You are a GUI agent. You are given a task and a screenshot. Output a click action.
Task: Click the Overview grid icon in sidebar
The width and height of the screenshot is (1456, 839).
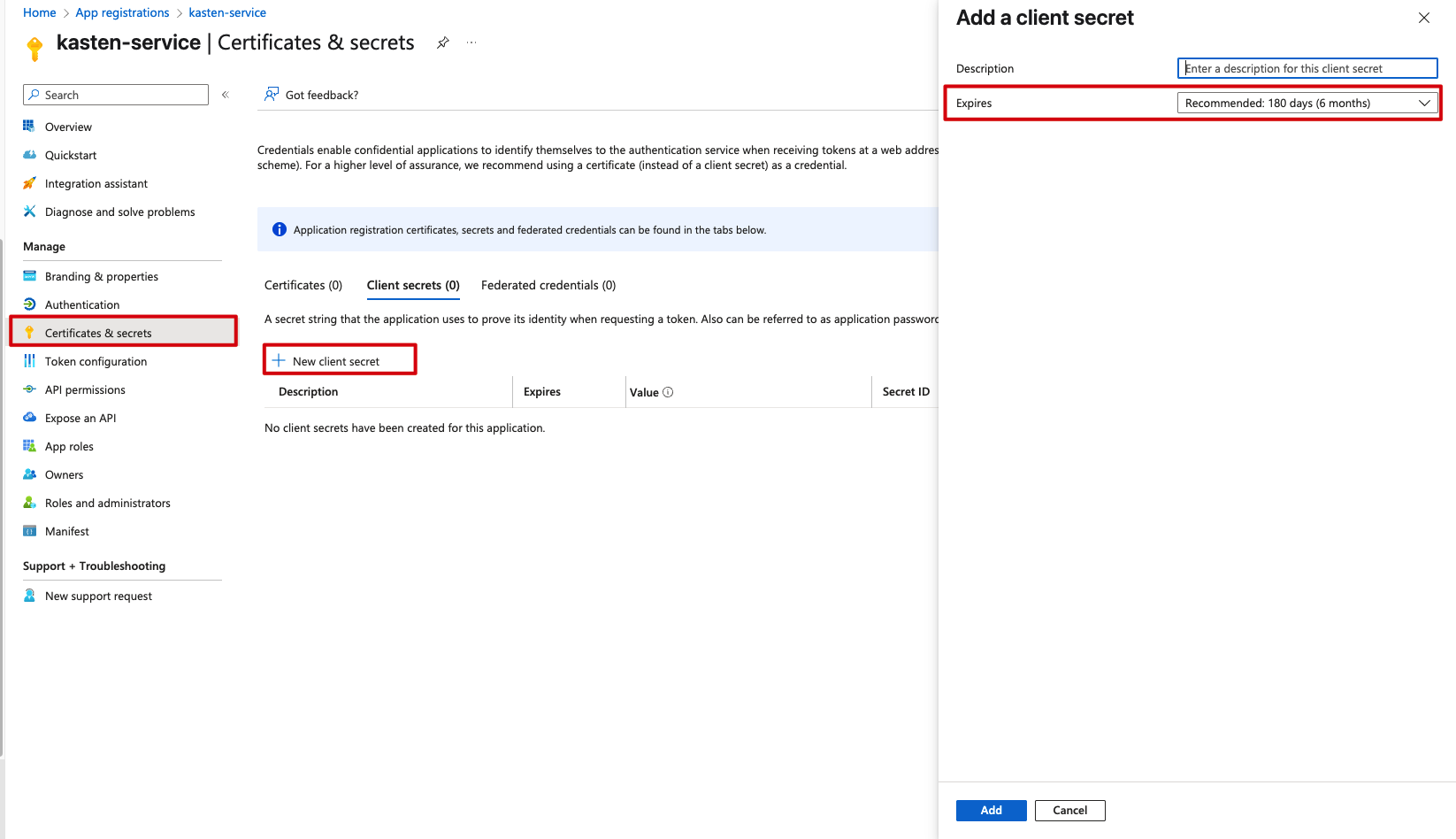[x=29, y=127]
